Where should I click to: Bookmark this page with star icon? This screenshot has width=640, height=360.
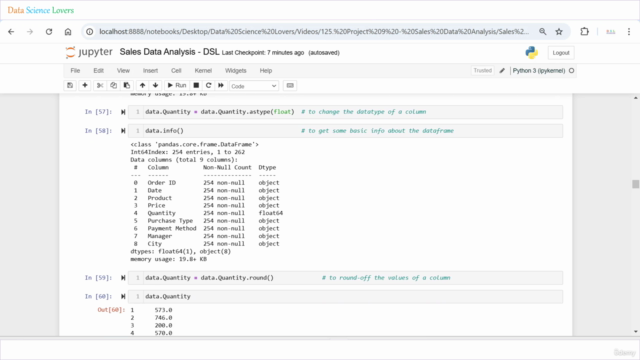click(x=559, y=31)
